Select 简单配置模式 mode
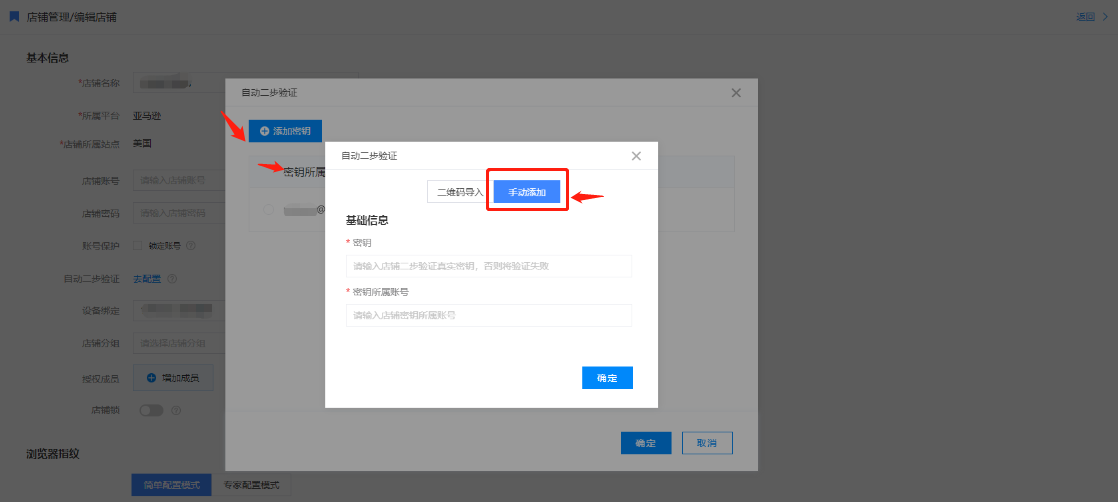Viewport: 1118px width, 502px height. pyautogui.click(x=171, y=485)
